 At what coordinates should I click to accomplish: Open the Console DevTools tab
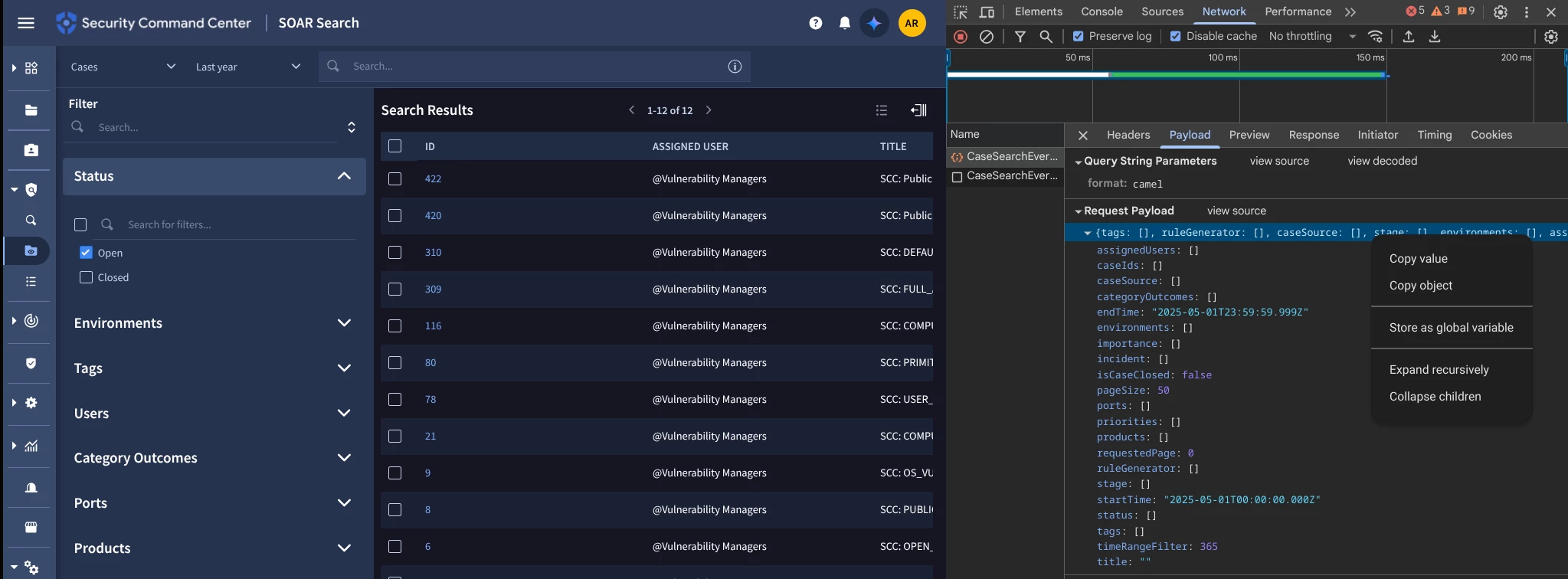point(1102,11)
